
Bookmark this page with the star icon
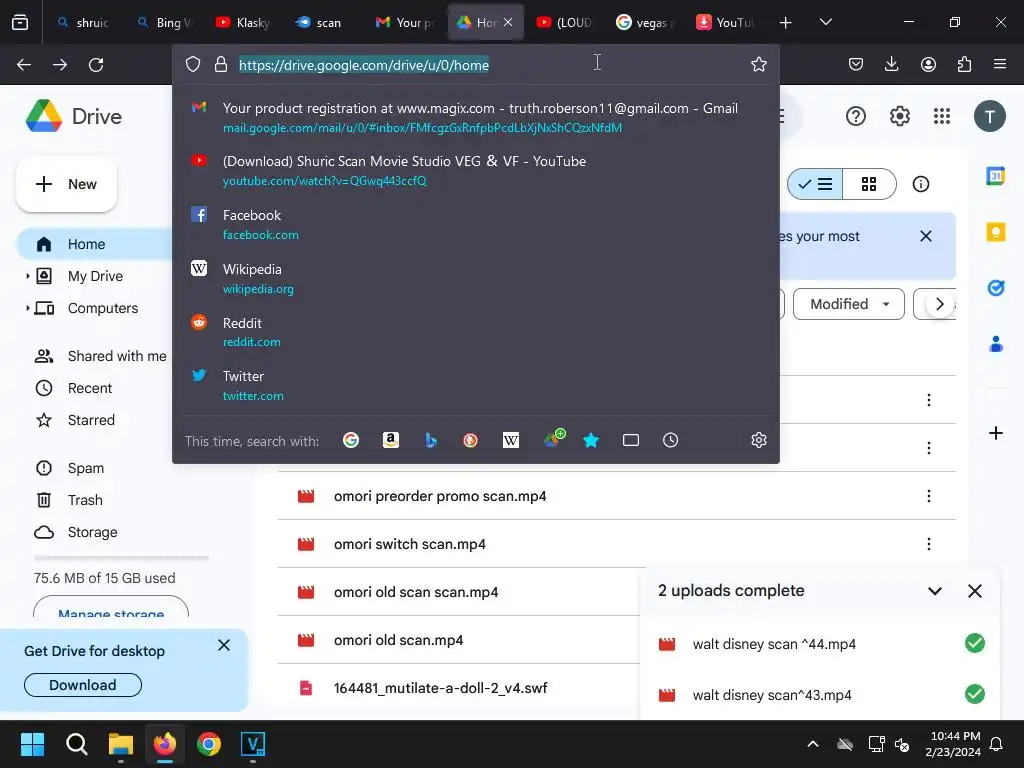point(758,64)
